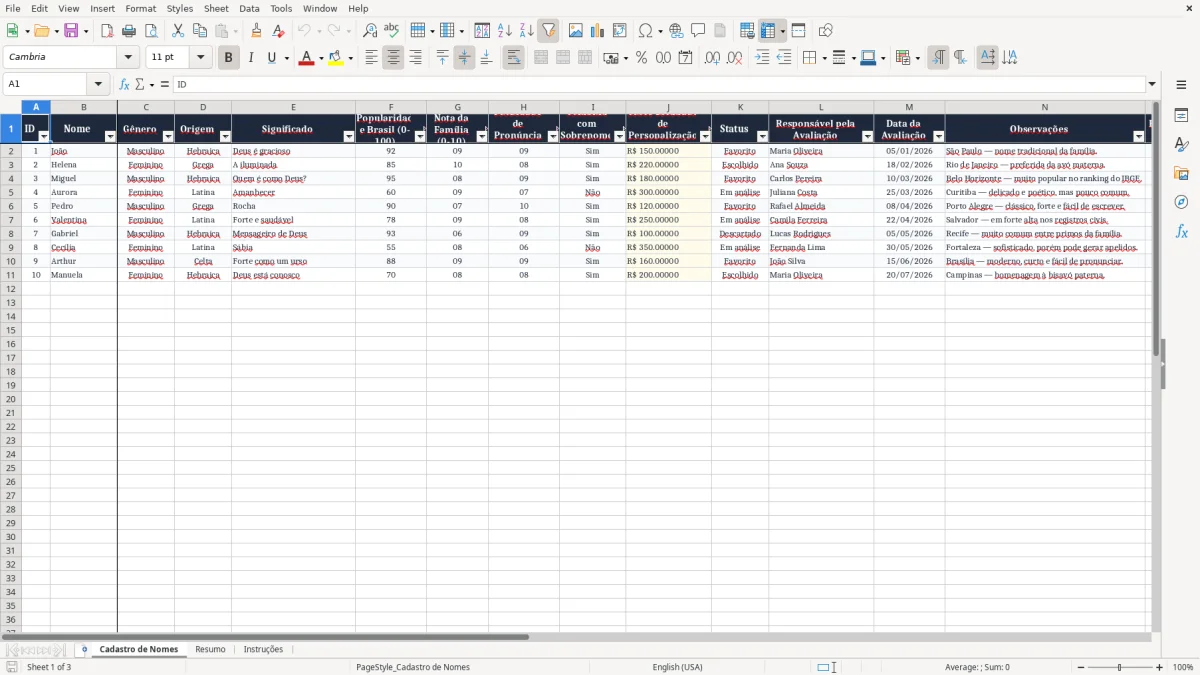
Task: Toggle Wrap Text button
Action: [x=513, y=58]
